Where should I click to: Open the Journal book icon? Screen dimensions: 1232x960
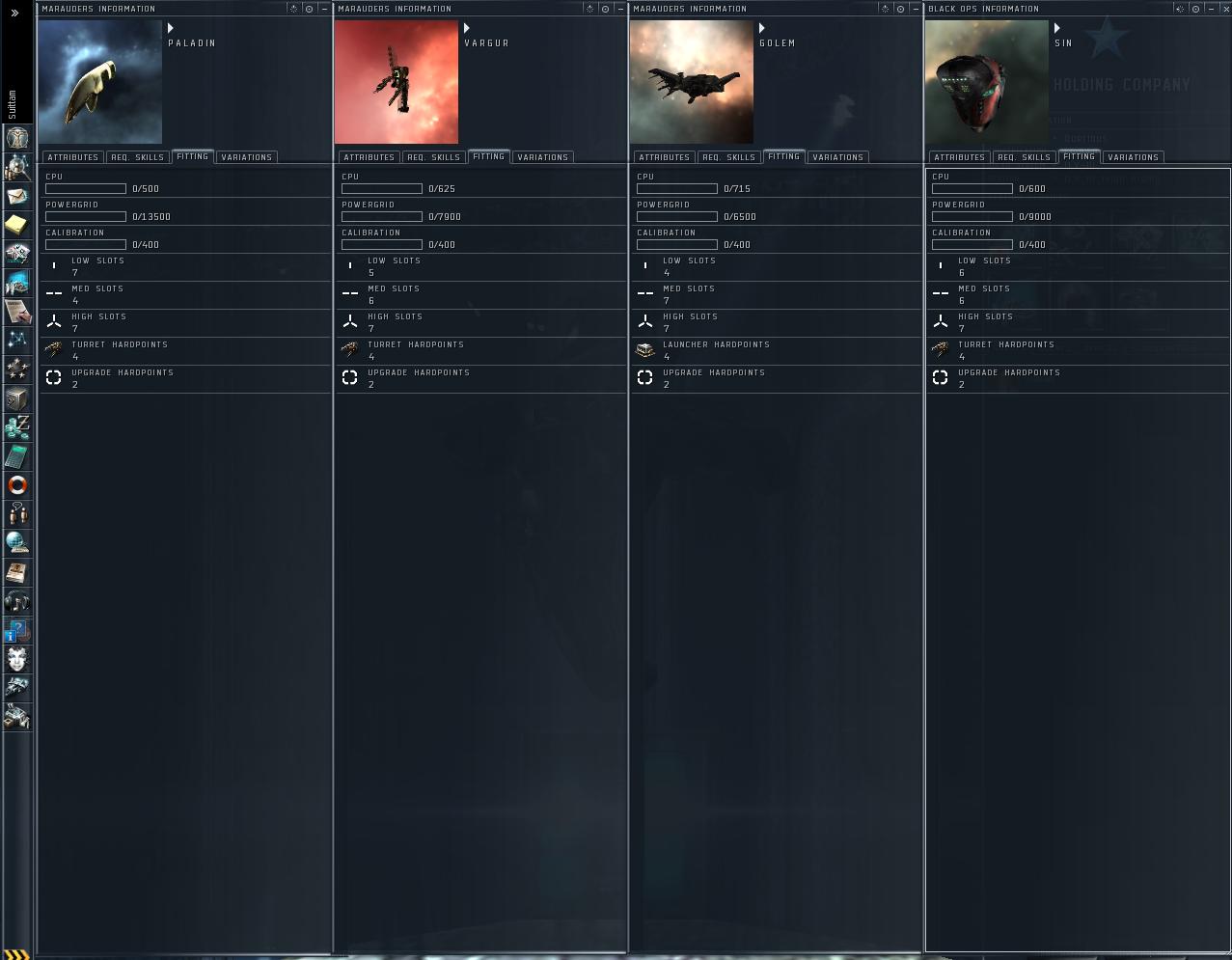[17, 572]
